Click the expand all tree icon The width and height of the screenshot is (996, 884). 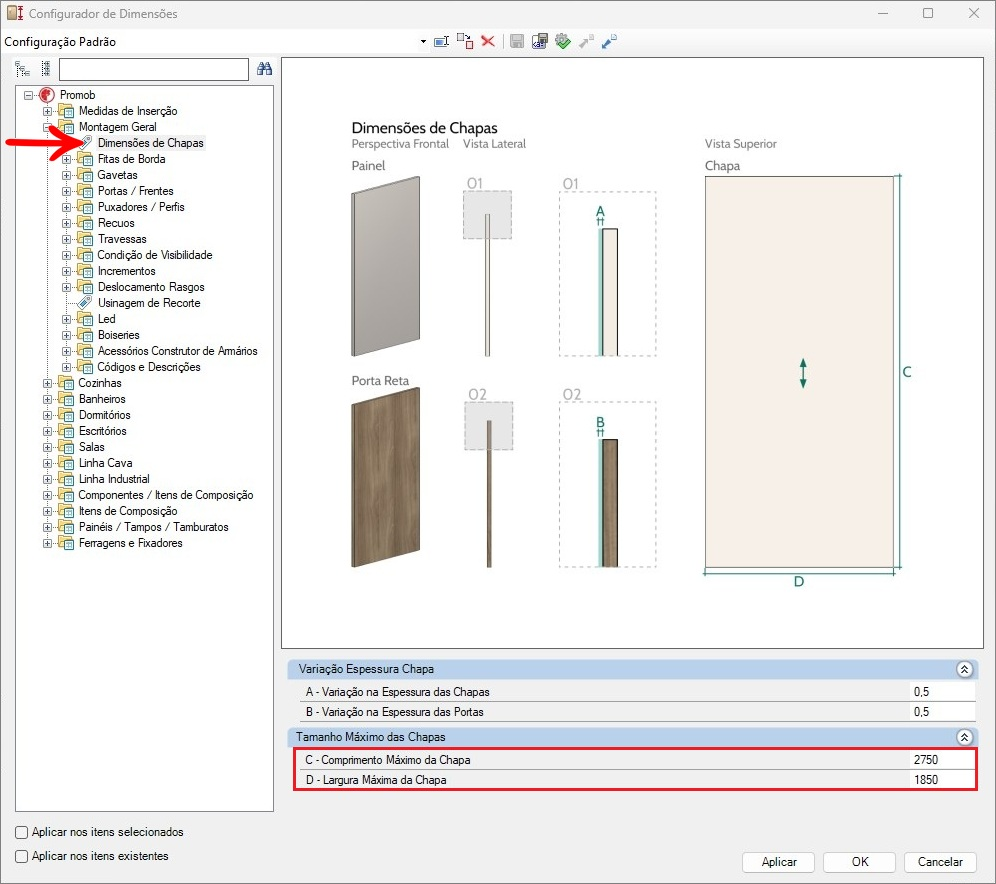click(x=22, y=69)
